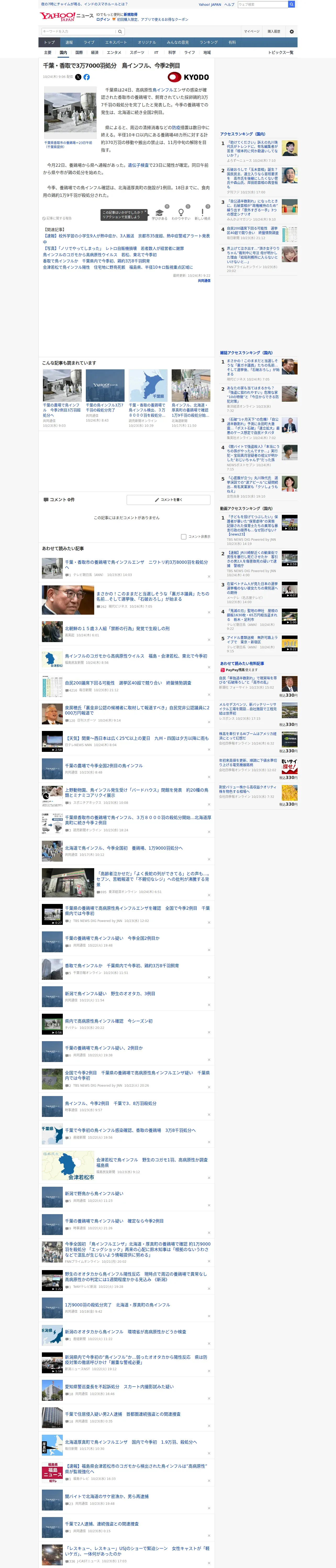React with 新しい視点 exclamation icon

[x=203, y=213]
